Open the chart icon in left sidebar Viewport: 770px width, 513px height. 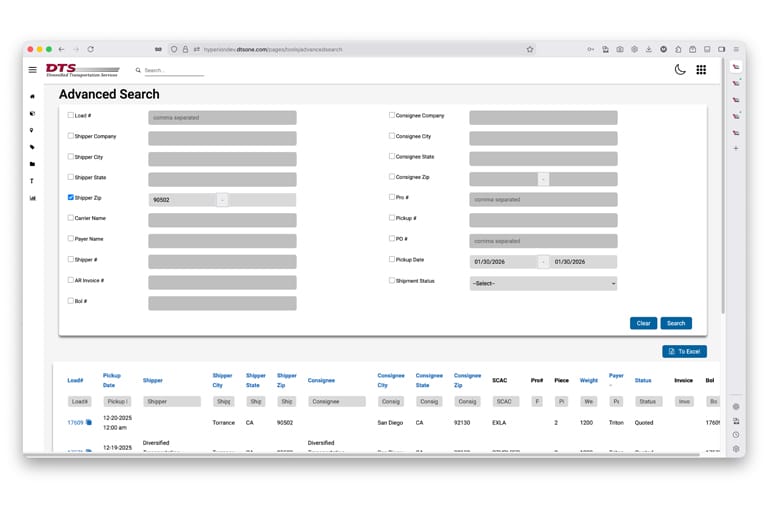point(32,198)
